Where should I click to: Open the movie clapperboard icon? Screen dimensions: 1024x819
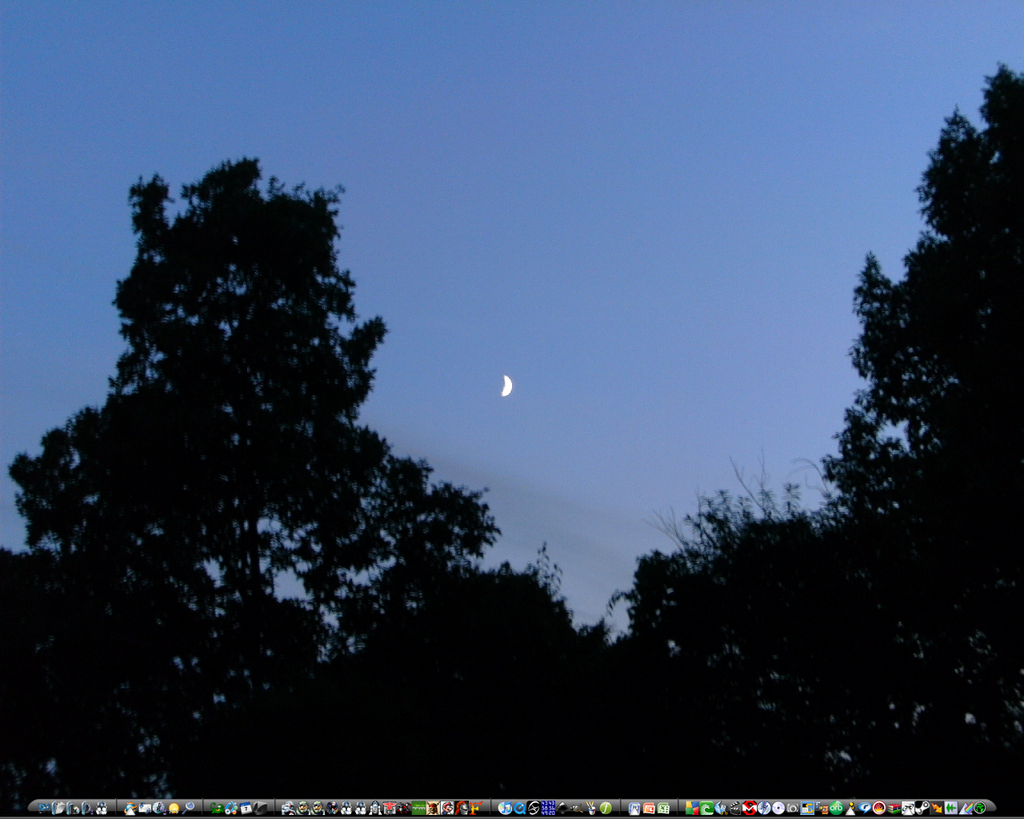click(x=735, y=808)
